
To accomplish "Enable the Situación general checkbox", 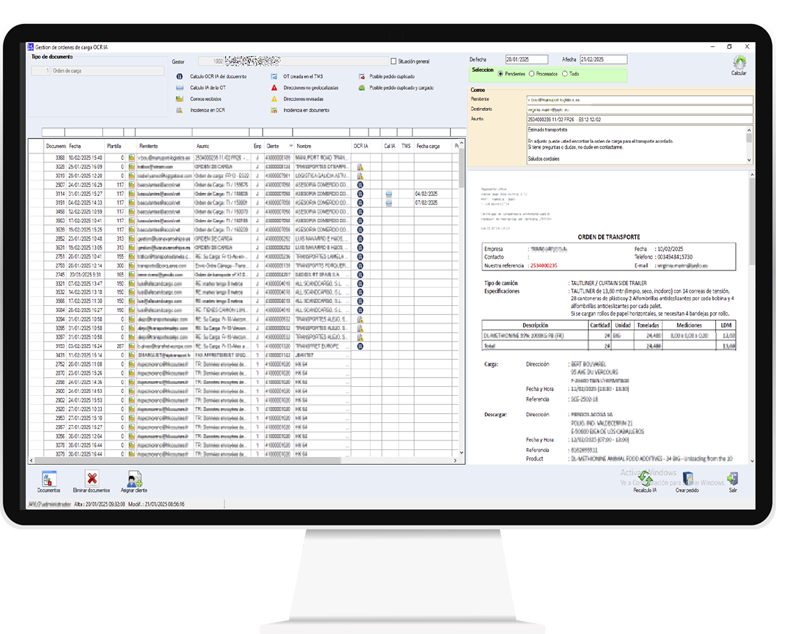I will 393,61.
